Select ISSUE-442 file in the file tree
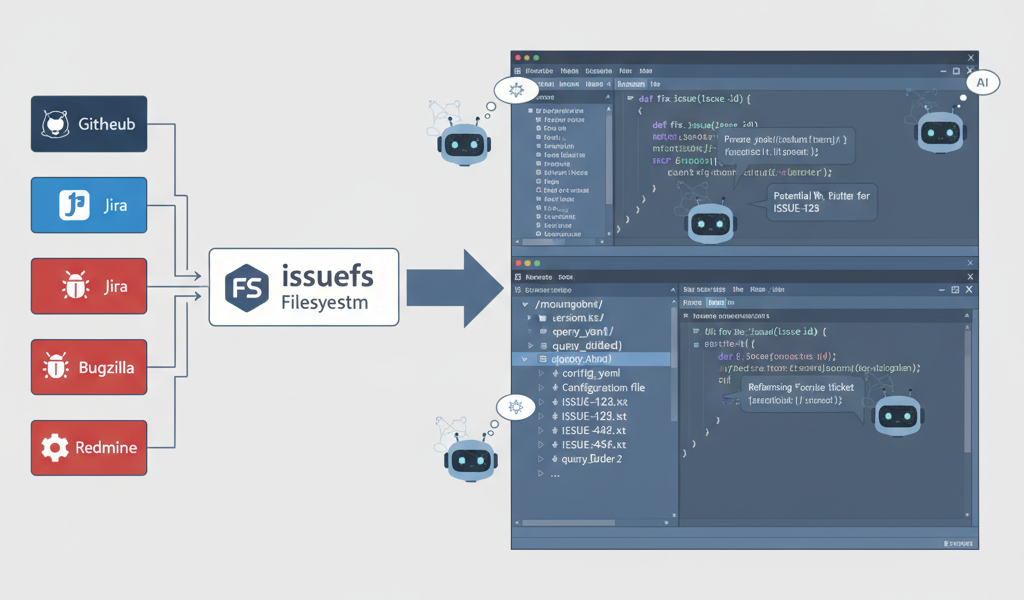Image resolution: width=1024 pixels, height=600 pixels. pyautogui.click(x=593, y=430)
